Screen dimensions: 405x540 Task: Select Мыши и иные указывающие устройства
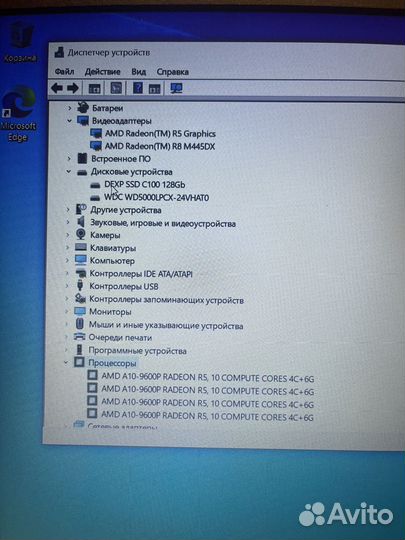[x=166, y=325]
